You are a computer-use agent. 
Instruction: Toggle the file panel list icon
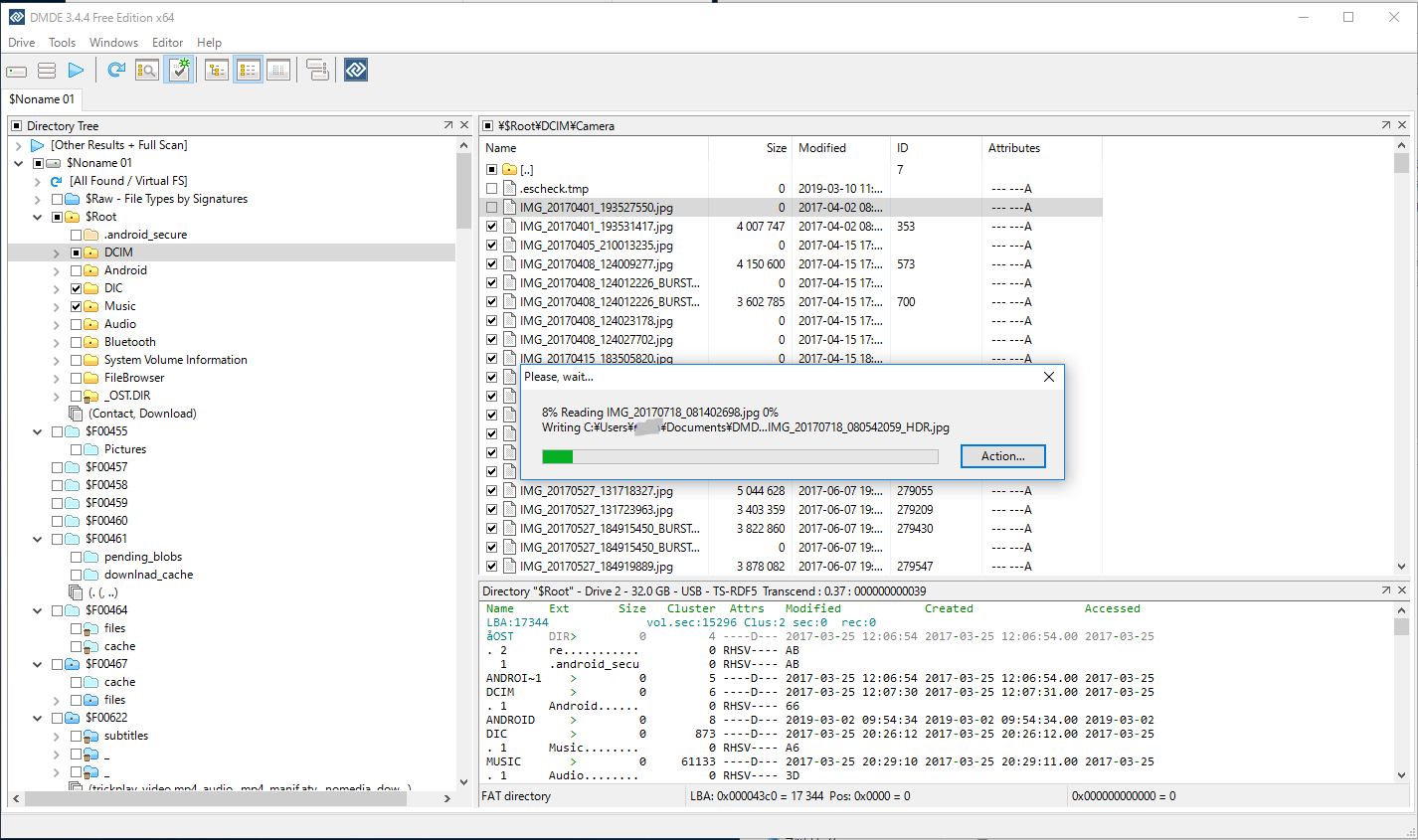[249, 70]
